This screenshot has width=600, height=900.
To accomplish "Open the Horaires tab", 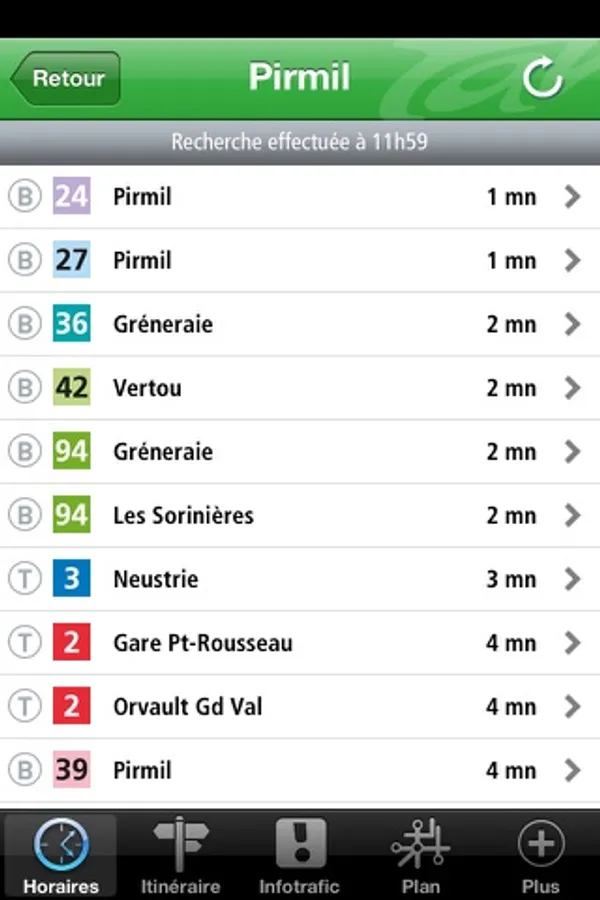I will coord(61,856).
